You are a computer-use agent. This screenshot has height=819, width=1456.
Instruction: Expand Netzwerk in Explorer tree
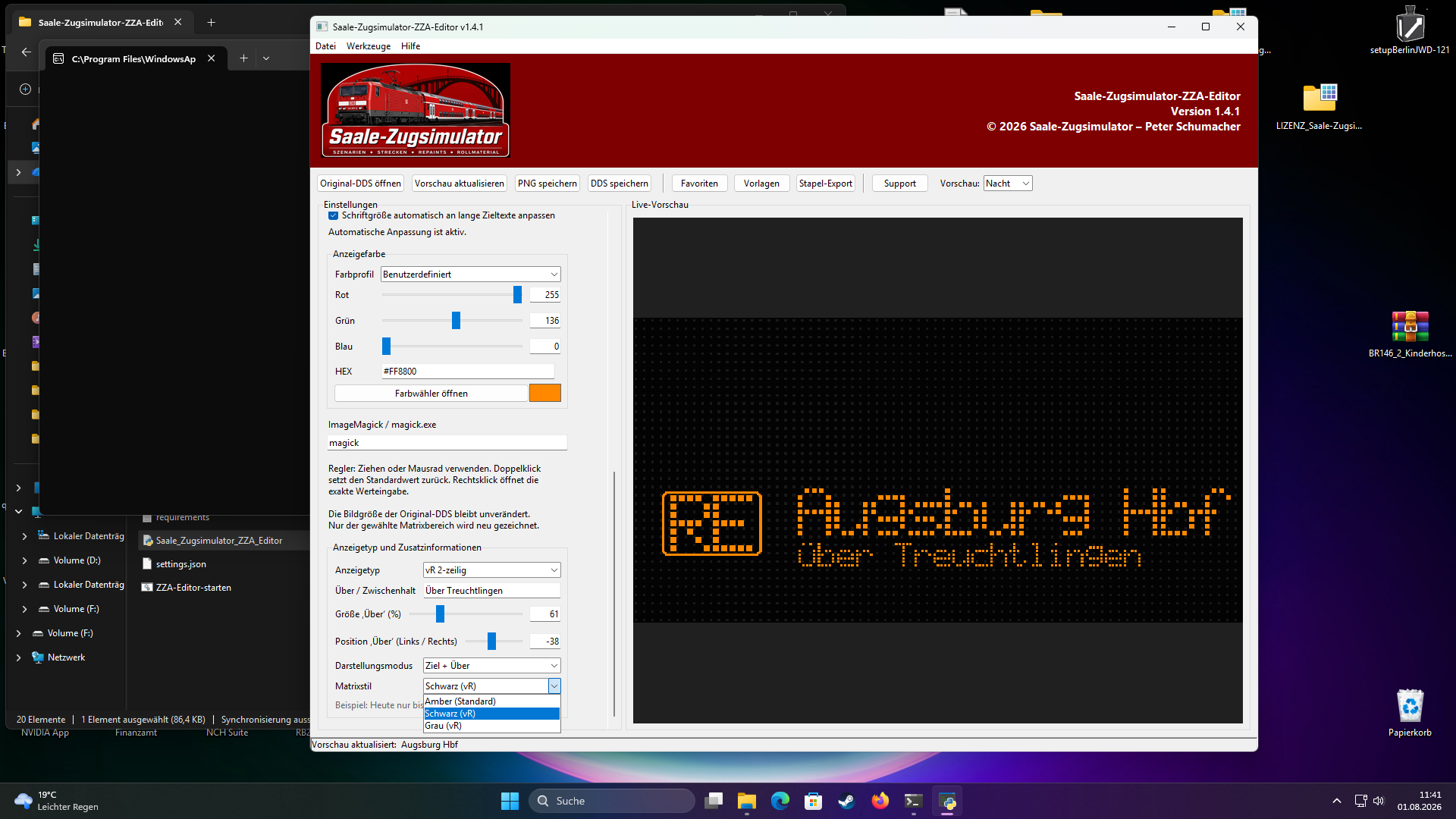click(x=18, y=657)
